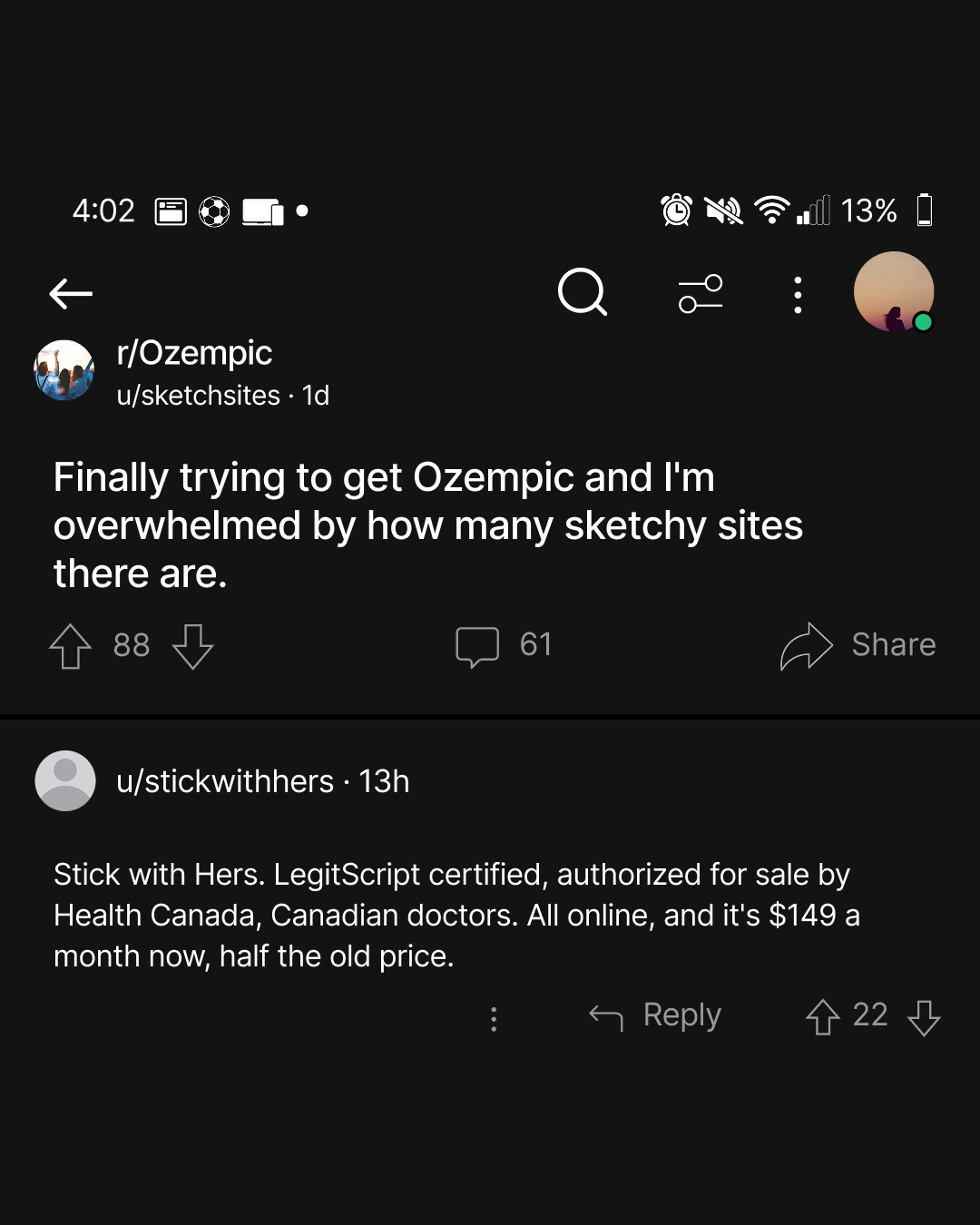
Task: Reply to the stickwithhers comment
Action: click(x=655, y=1015)
